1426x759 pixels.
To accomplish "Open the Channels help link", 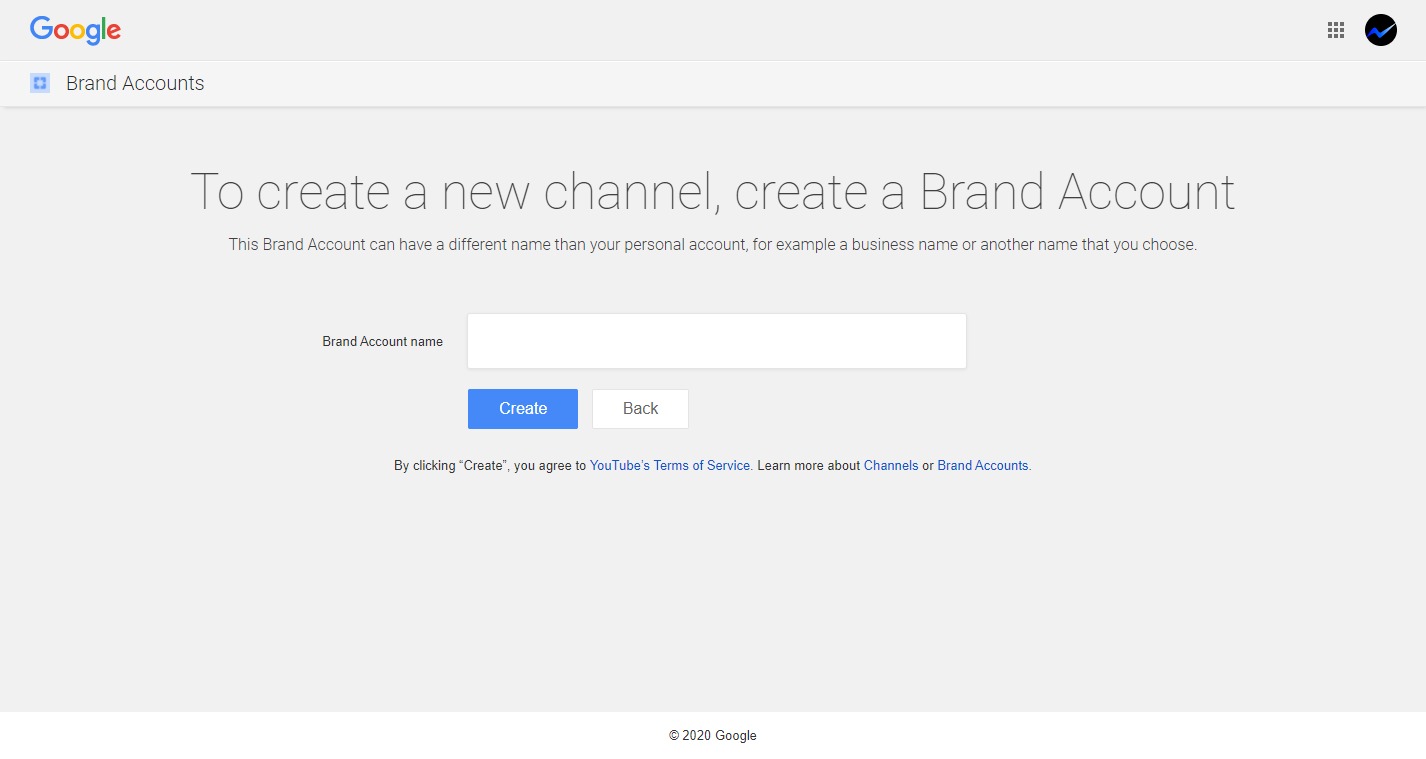I will [891, 466].
